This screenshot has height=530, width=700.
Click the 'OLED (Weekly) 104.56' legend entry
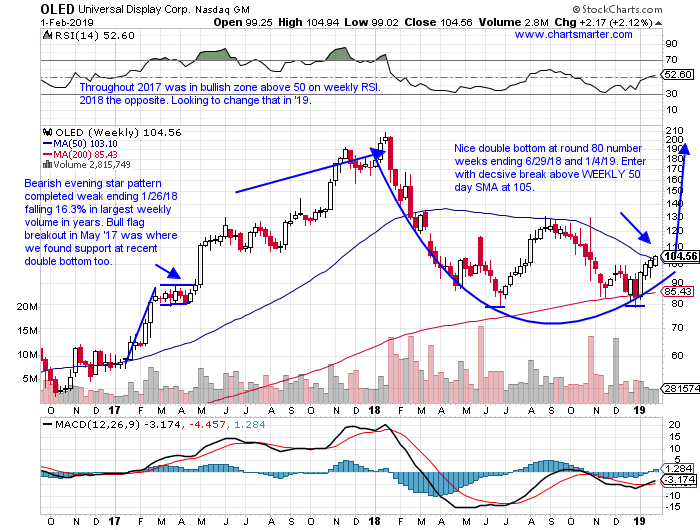click(118, 133)
